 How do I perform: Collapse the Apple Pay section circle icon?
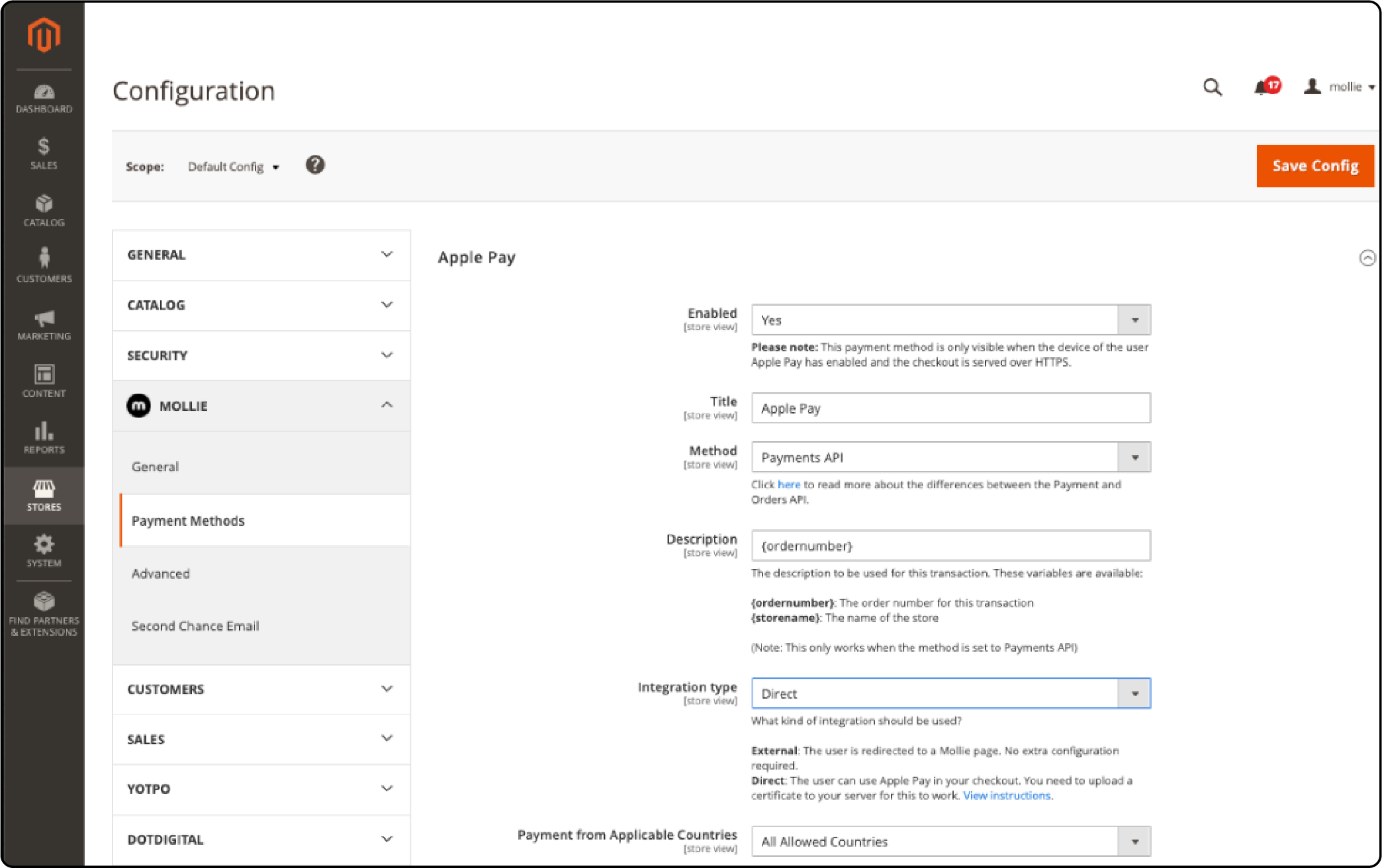1367,258
